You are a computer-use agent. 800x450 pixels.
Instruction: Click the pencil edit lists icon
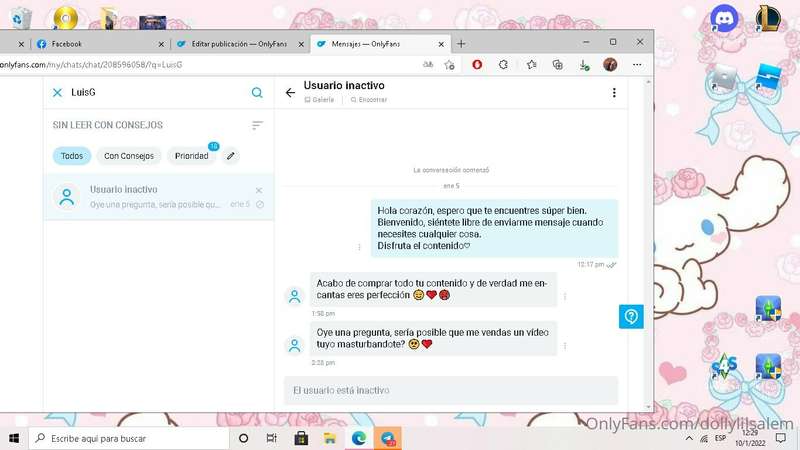(x=231, y=156)
